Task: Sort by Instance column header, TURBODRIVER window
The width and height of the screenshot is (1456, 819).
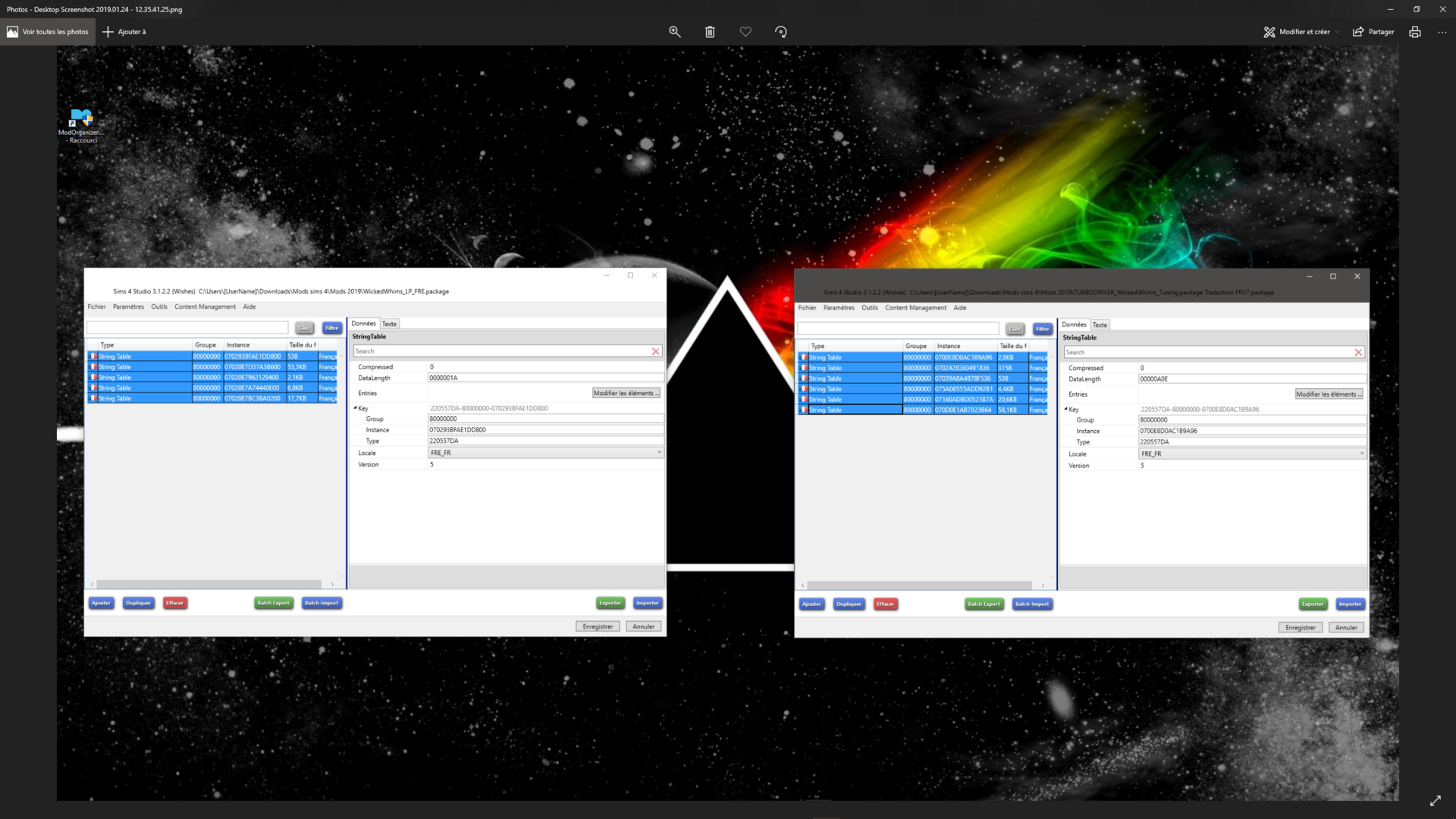Action: tap(965, 346)
